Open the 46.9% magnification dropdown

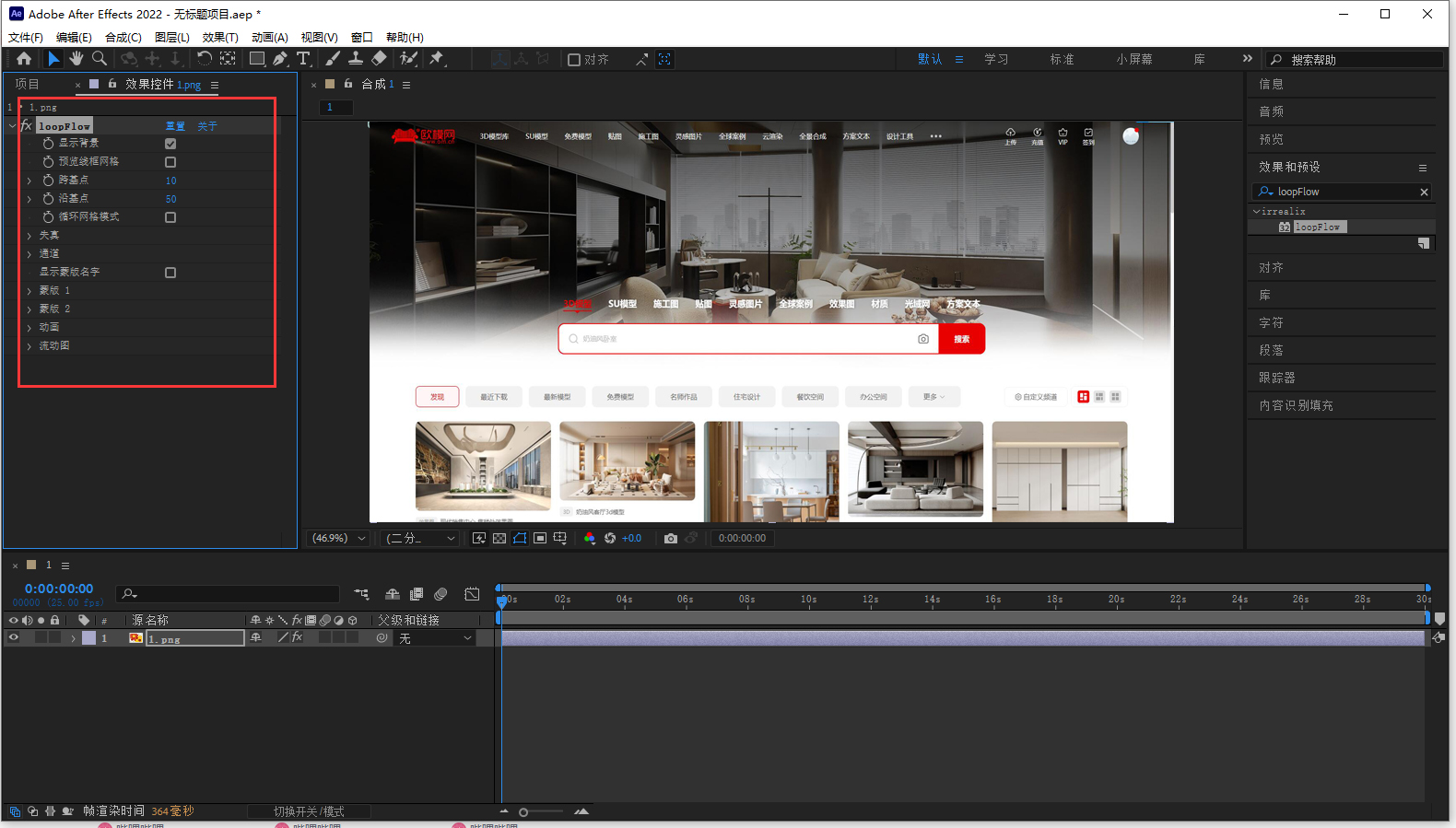pyautogui.click(x=339, y=539)
